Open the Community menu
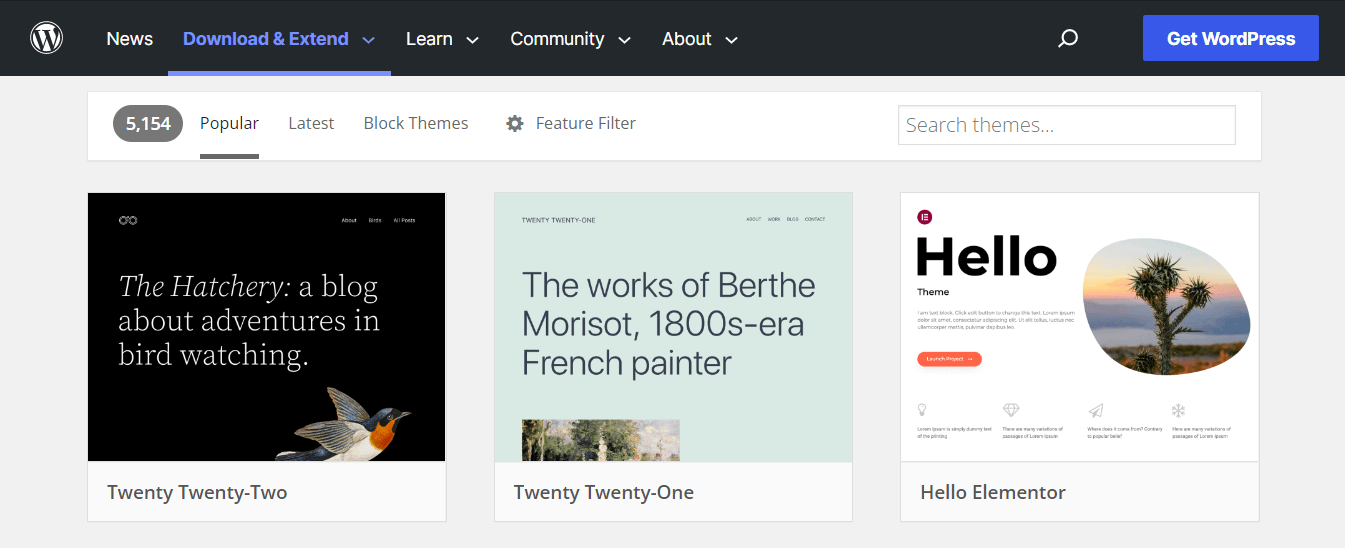 point(557,39)
